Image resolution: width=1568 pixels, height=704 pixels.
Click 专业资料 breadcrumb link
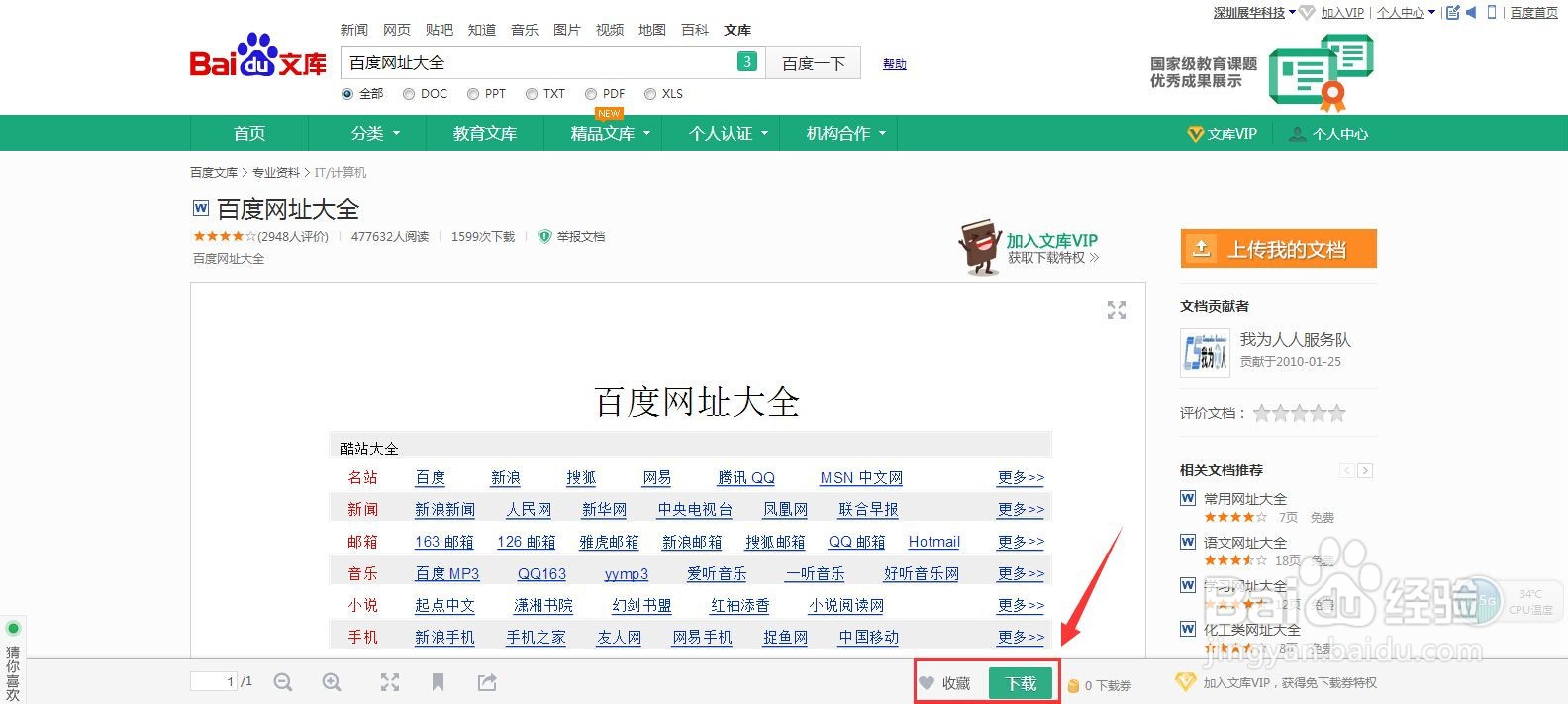click(276, 172)
